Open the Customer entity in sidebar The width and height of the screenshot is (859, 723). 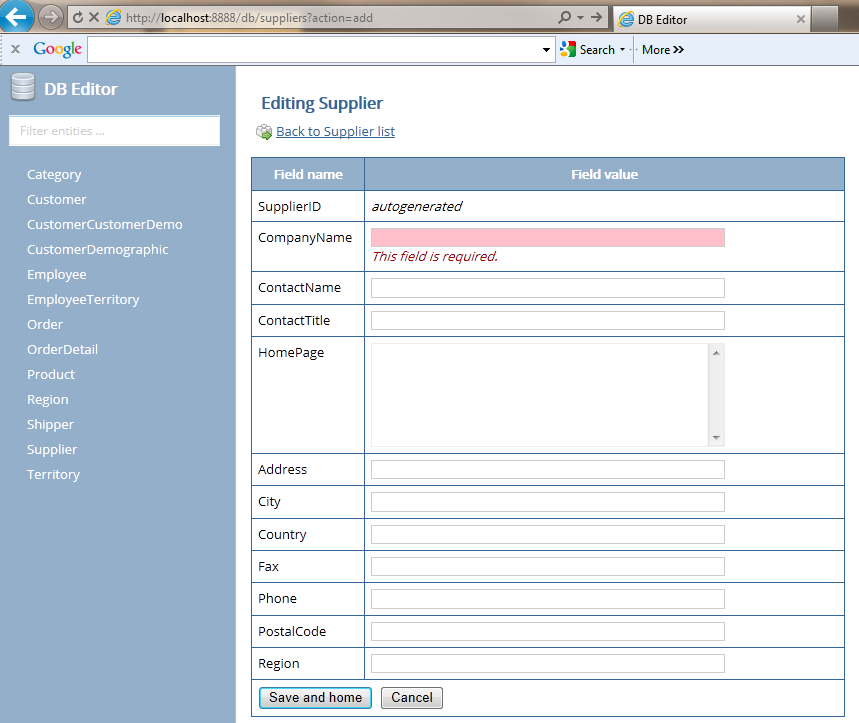57,199
